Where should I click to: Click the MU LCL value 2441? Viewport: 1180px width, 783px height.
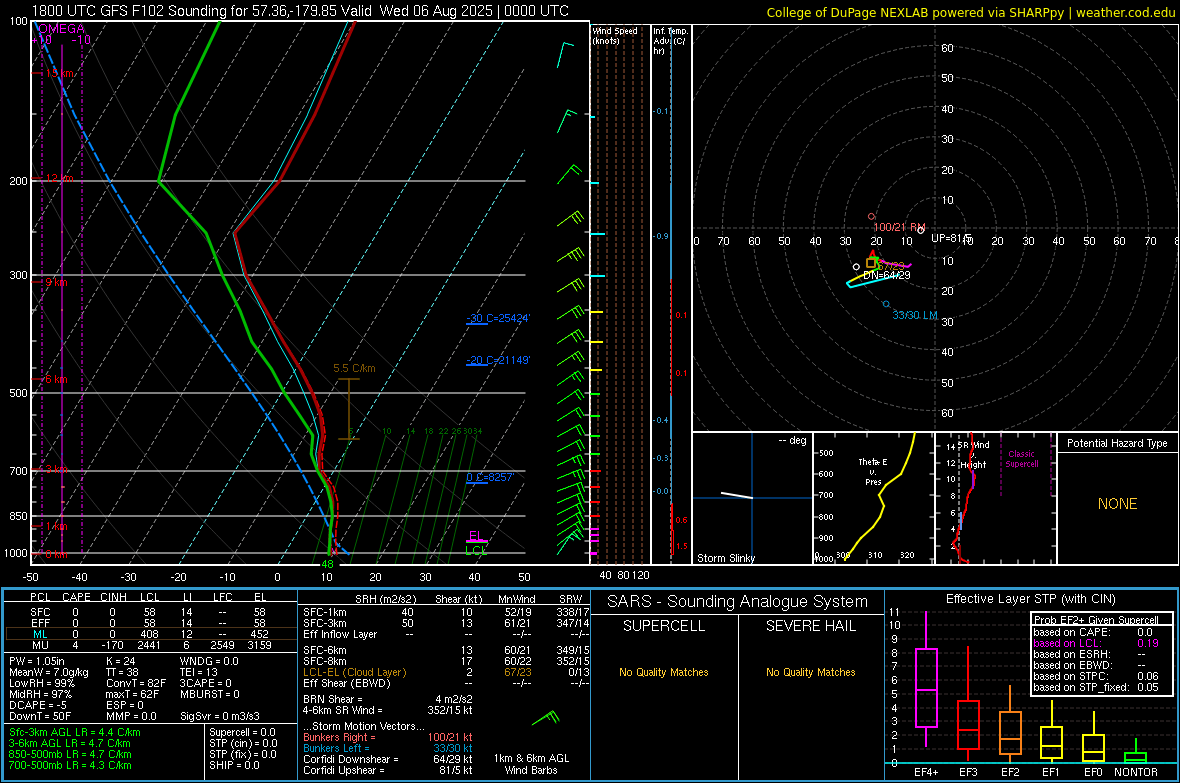[149, 645]
